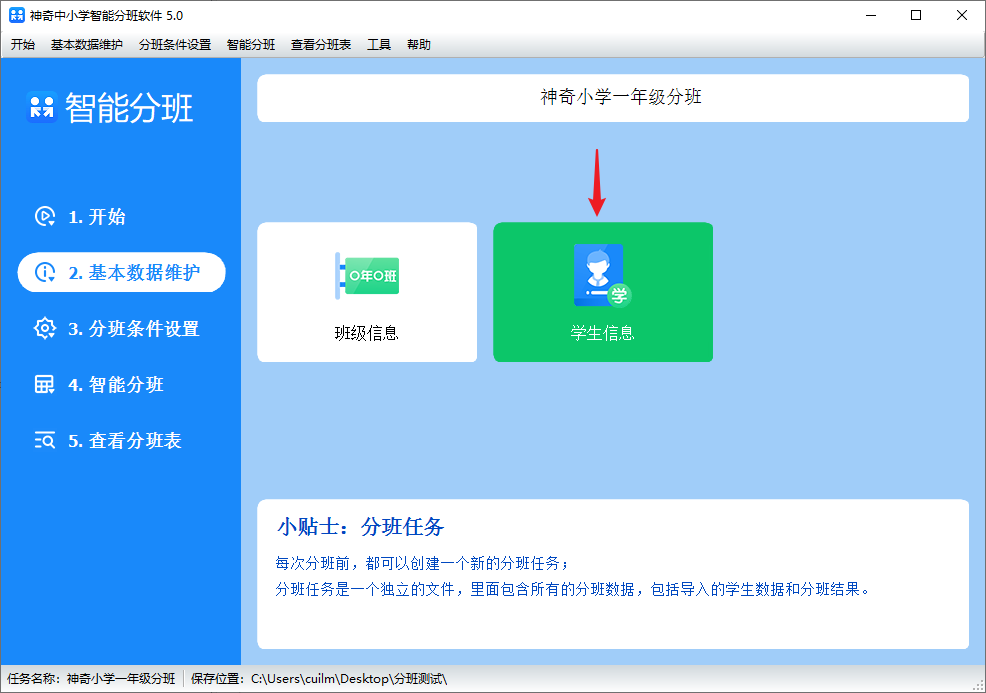Click the class sign icon on 班级信息 card
The image size is (986, 693).
[367, 275]
